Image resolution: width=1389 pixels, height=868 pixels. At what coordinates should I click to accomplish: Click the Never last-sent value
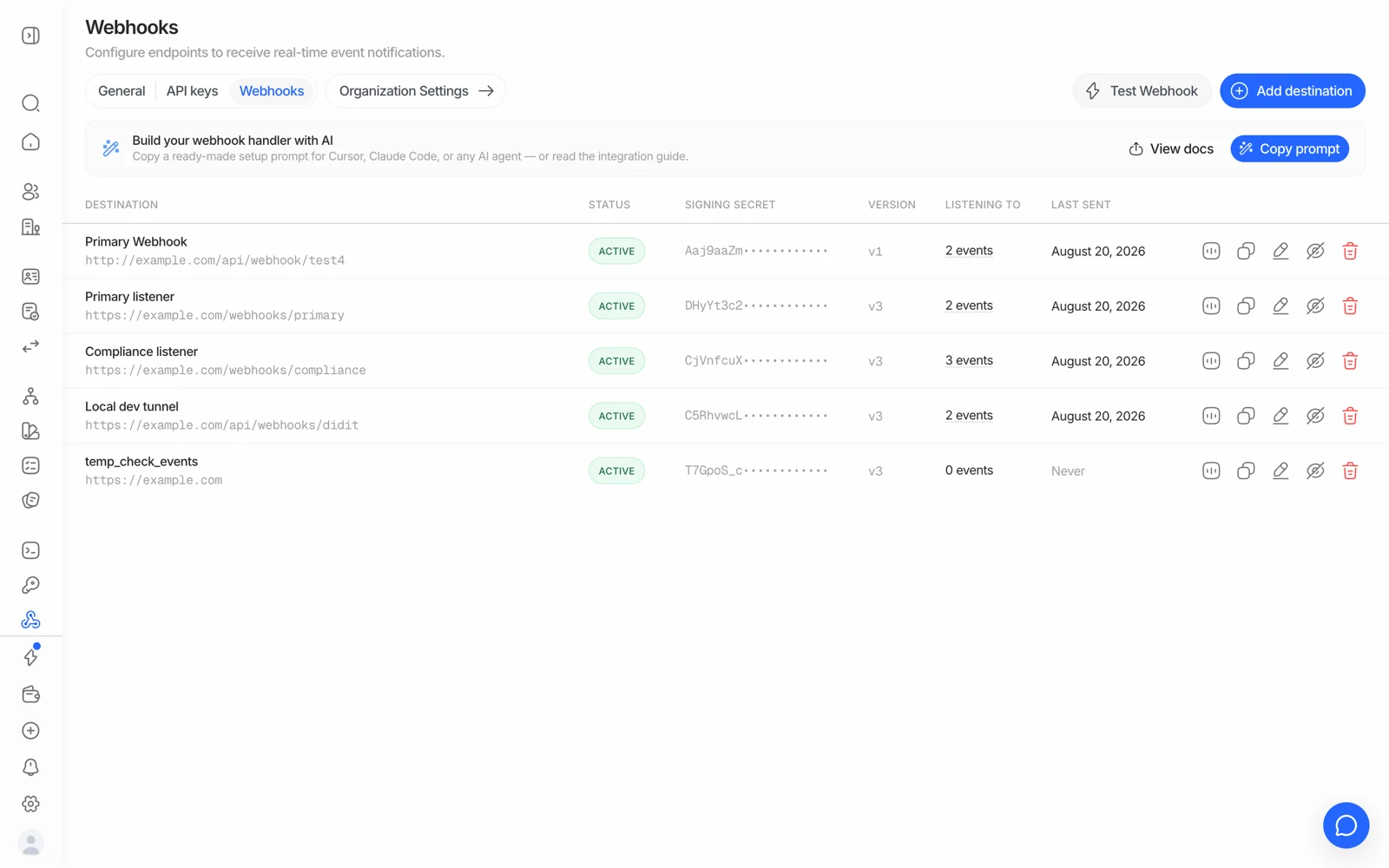(x=1068, y=471)
